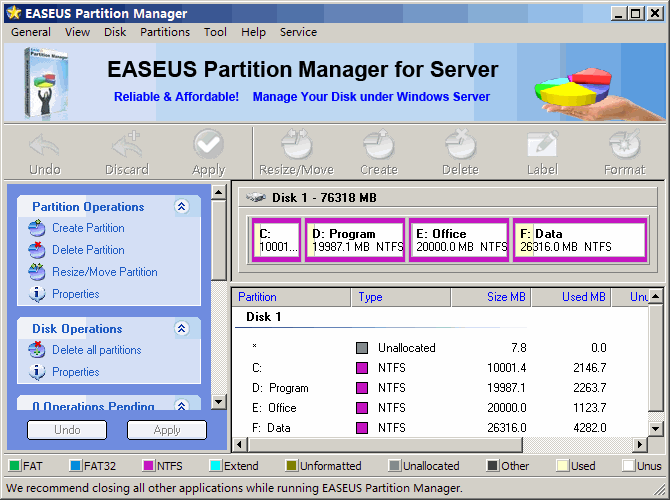Image resolution: width=670 pixels, height=500 pixels.
Task: Click the Delete toolbar icon
Action: pos(461,144)
